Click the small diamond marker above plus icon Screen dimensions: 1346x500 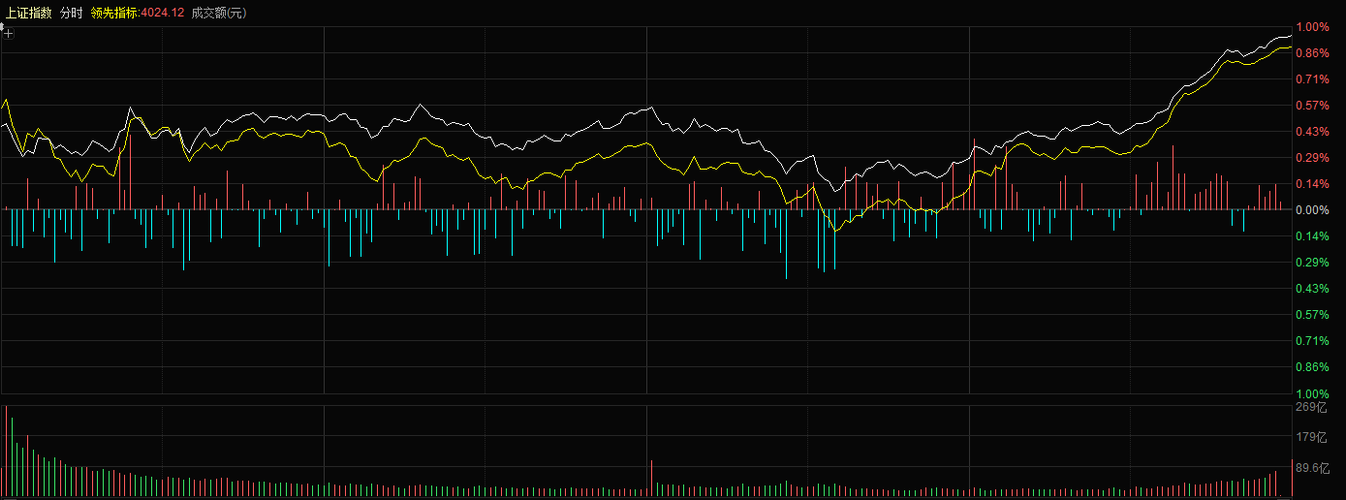3,26
